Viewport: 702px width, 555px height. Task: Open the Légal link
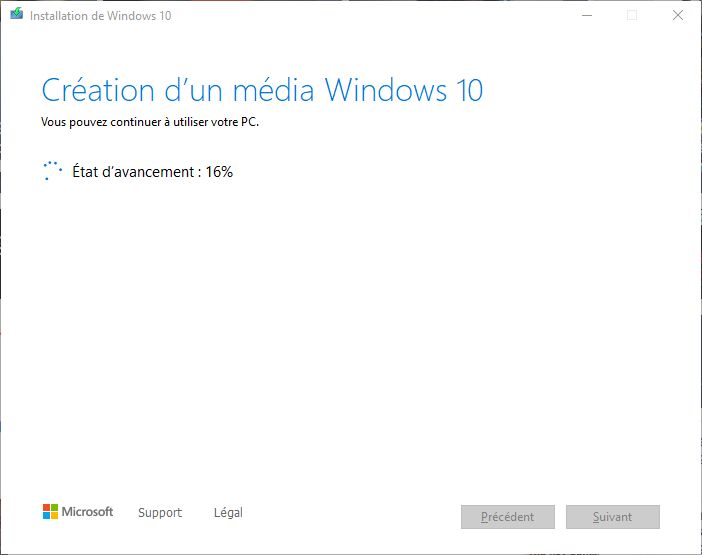[228, 513]
